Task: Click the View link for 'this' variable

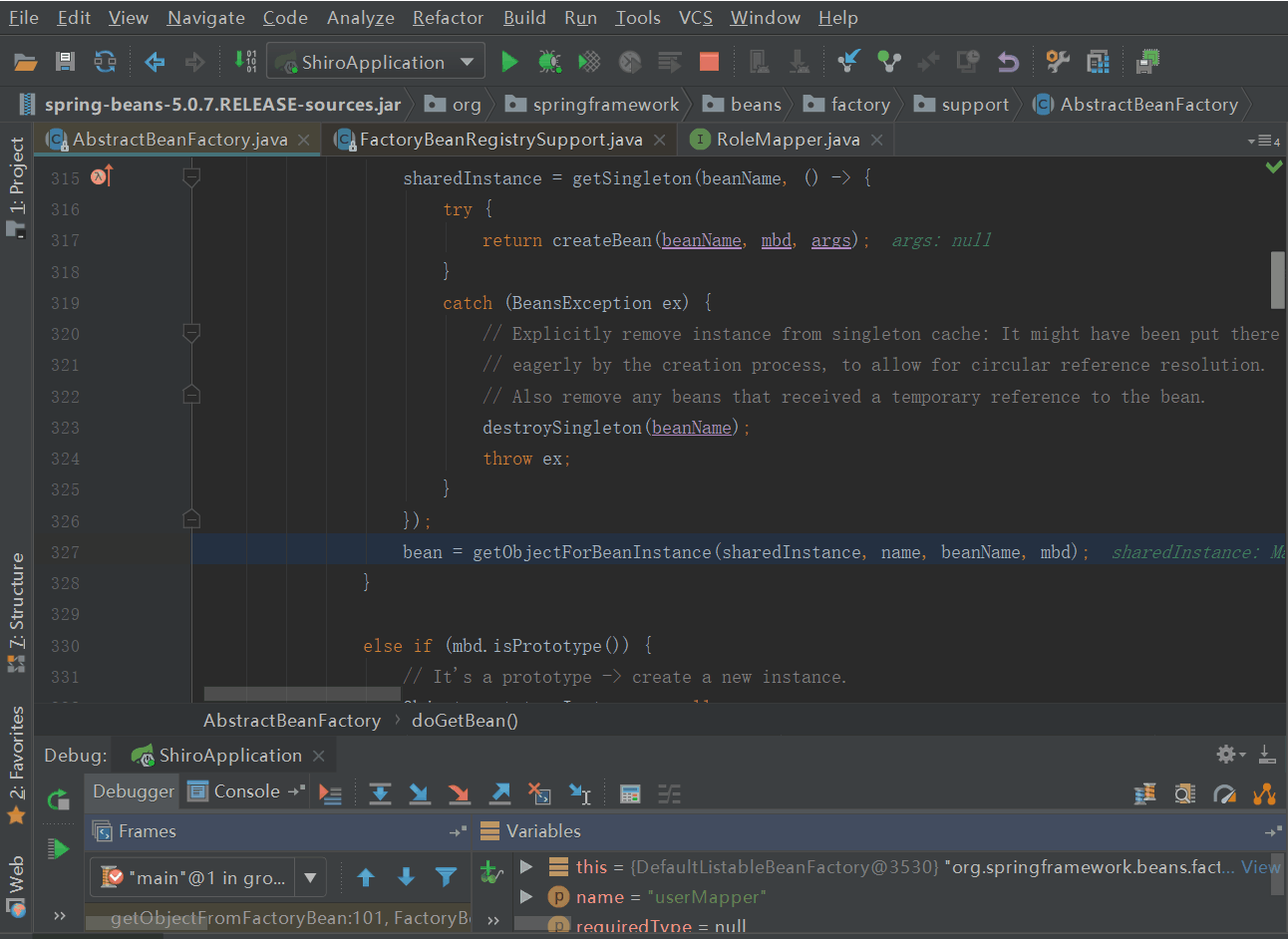Action: pyautogui.click(x=1260, y=866)
